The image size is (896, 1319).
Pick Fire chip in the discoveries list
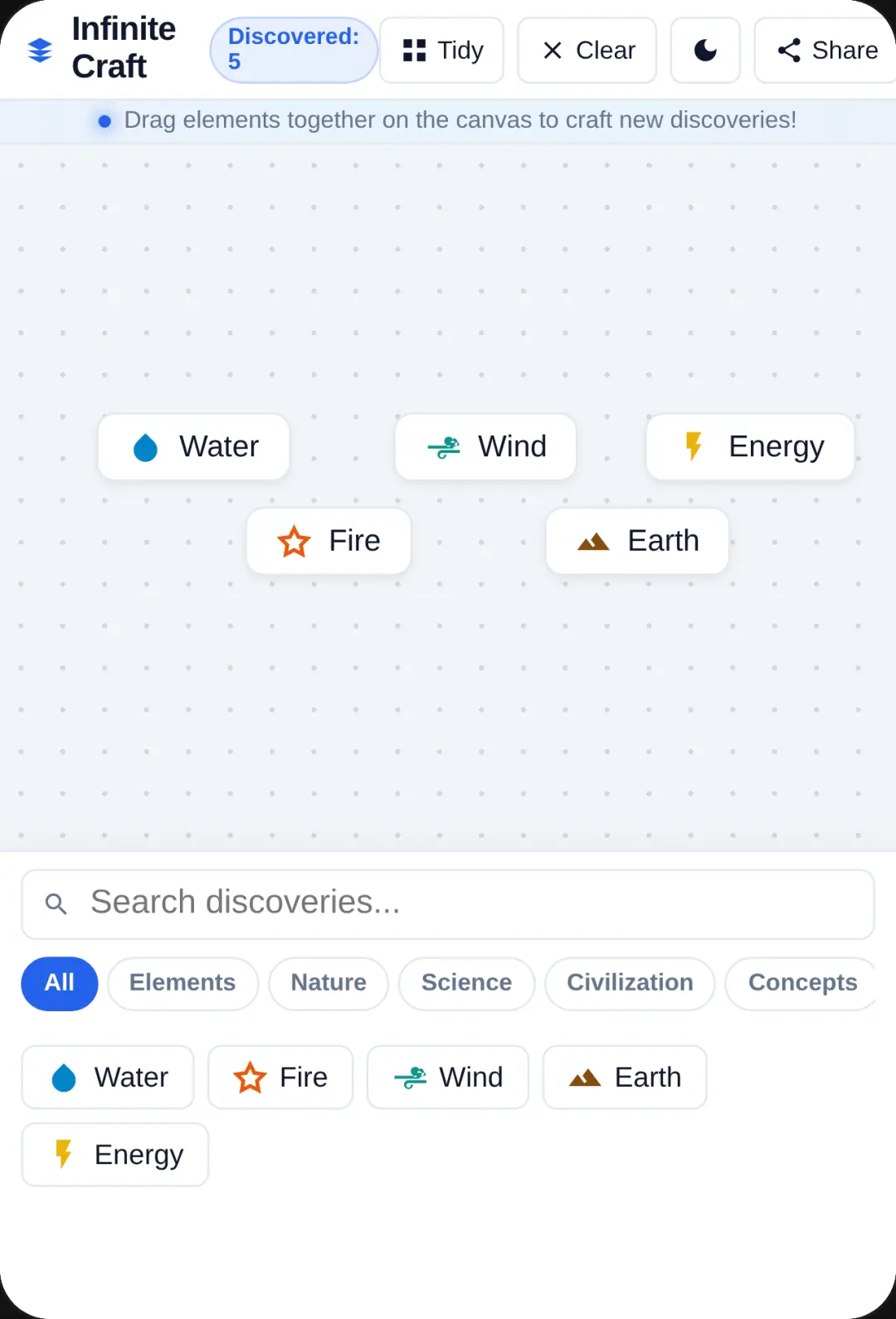coord(280,1077)
